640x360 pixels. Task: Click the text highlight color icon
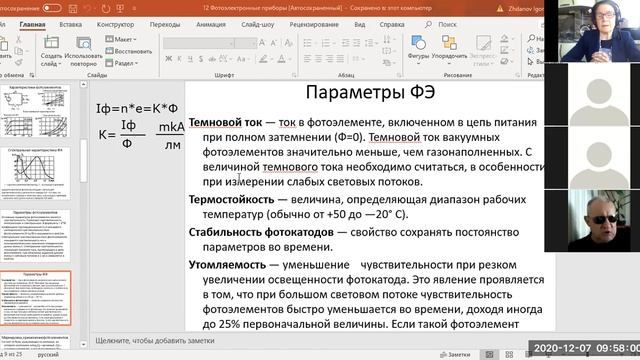[x=263, y=59]
